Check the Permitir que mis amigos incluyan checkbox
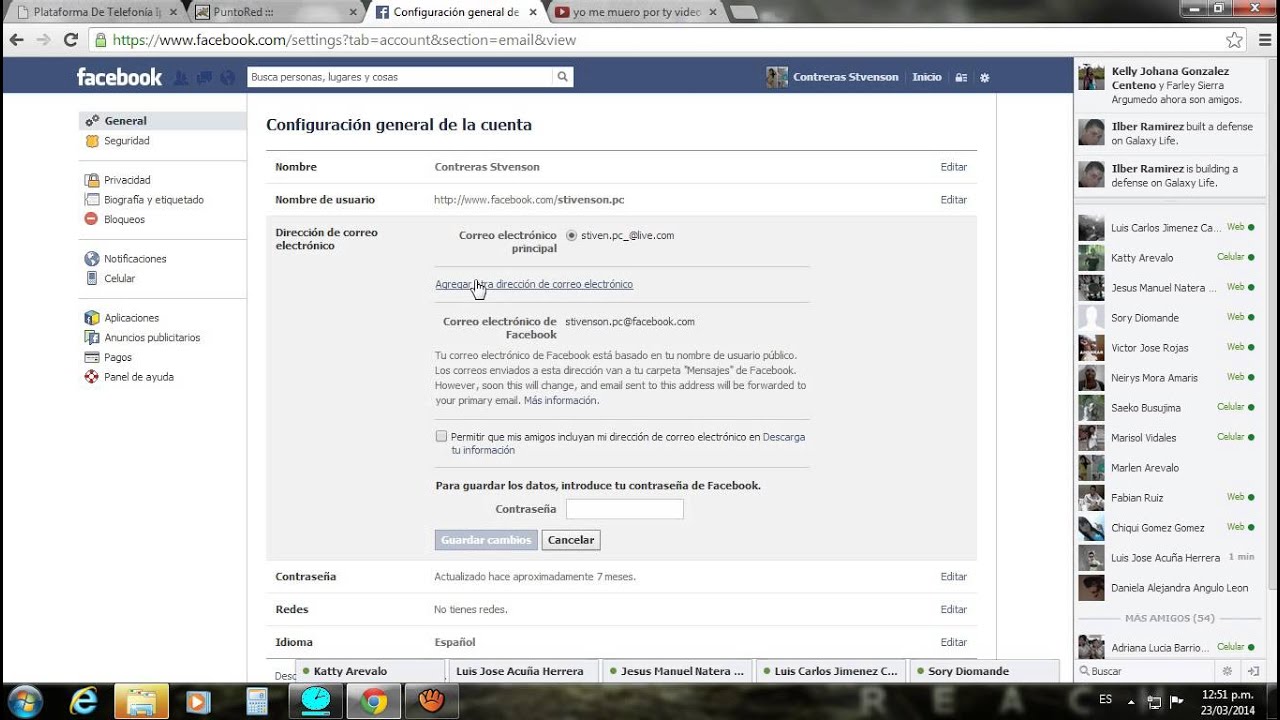This screenshot has height=720, width=1280. 441,436
